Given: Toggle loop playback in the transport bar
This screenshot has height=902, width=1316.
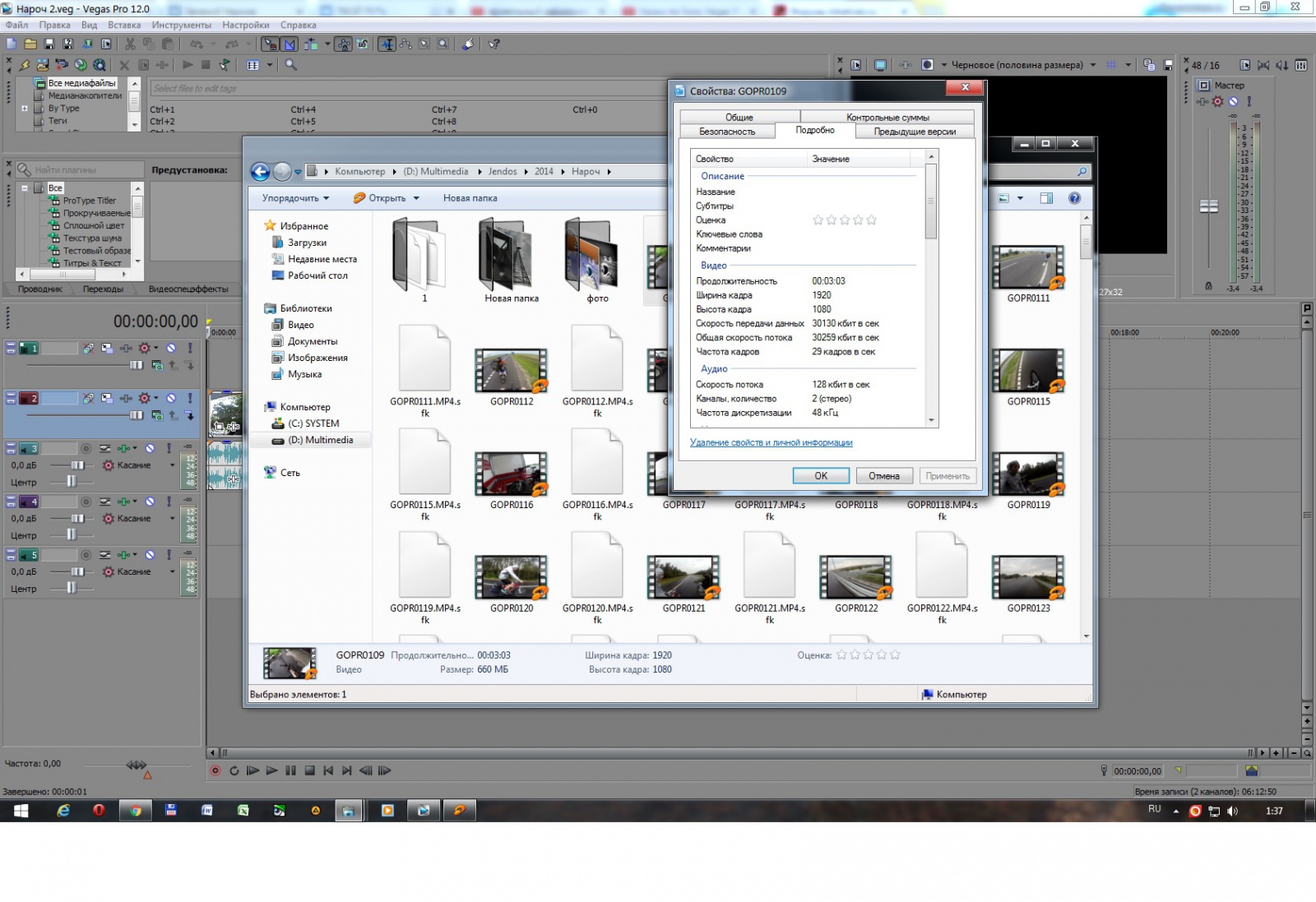Looking at the screenshot, I should point(234,770).
